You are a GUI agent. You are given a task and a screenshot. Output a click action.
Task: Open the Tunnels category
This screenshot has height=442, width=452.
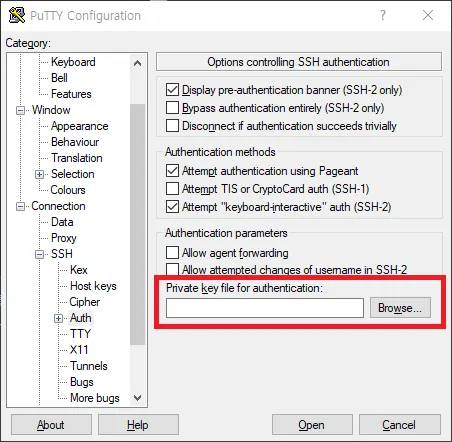click(89, 366)
